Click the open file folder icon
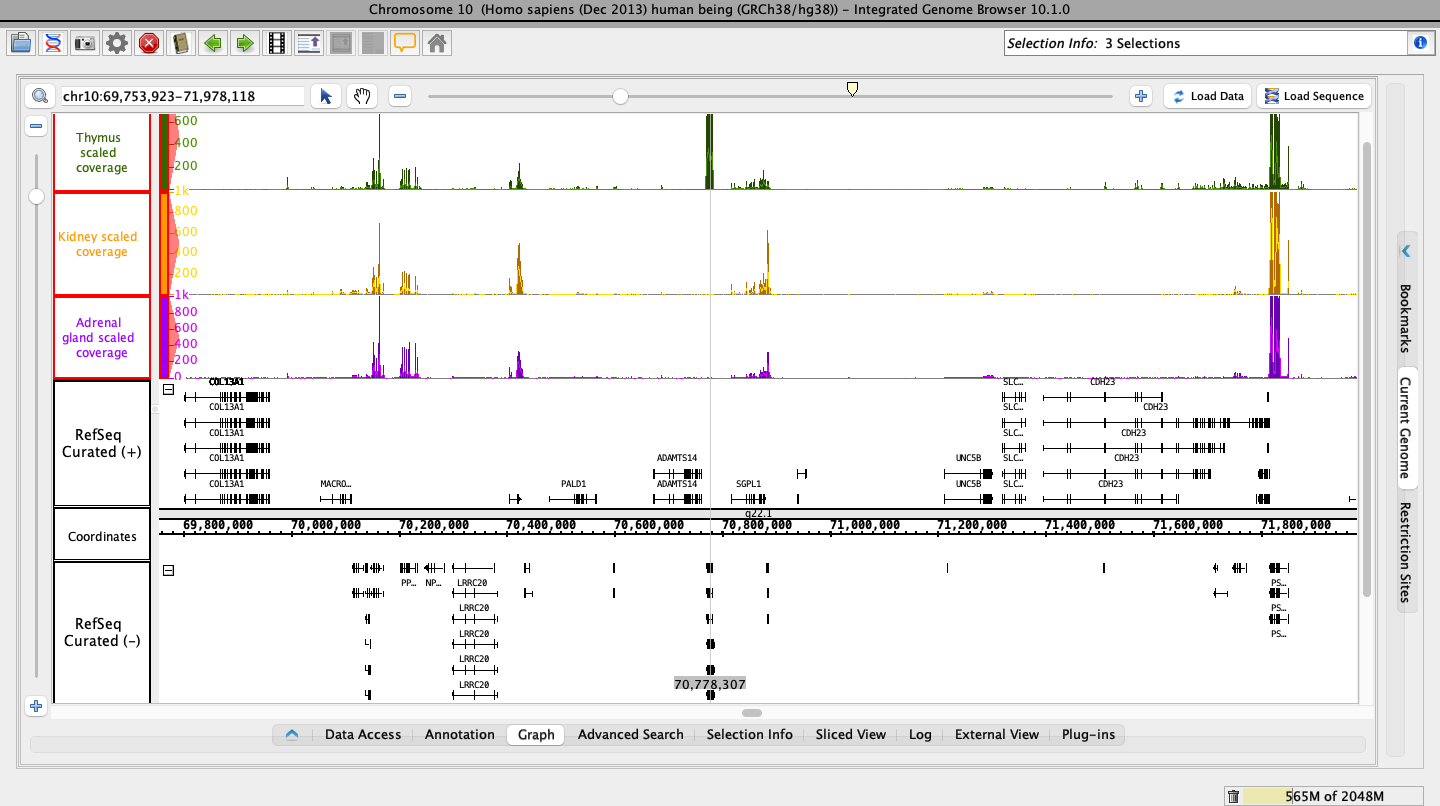Viewport: 1440px width, 806px height. 21,43
